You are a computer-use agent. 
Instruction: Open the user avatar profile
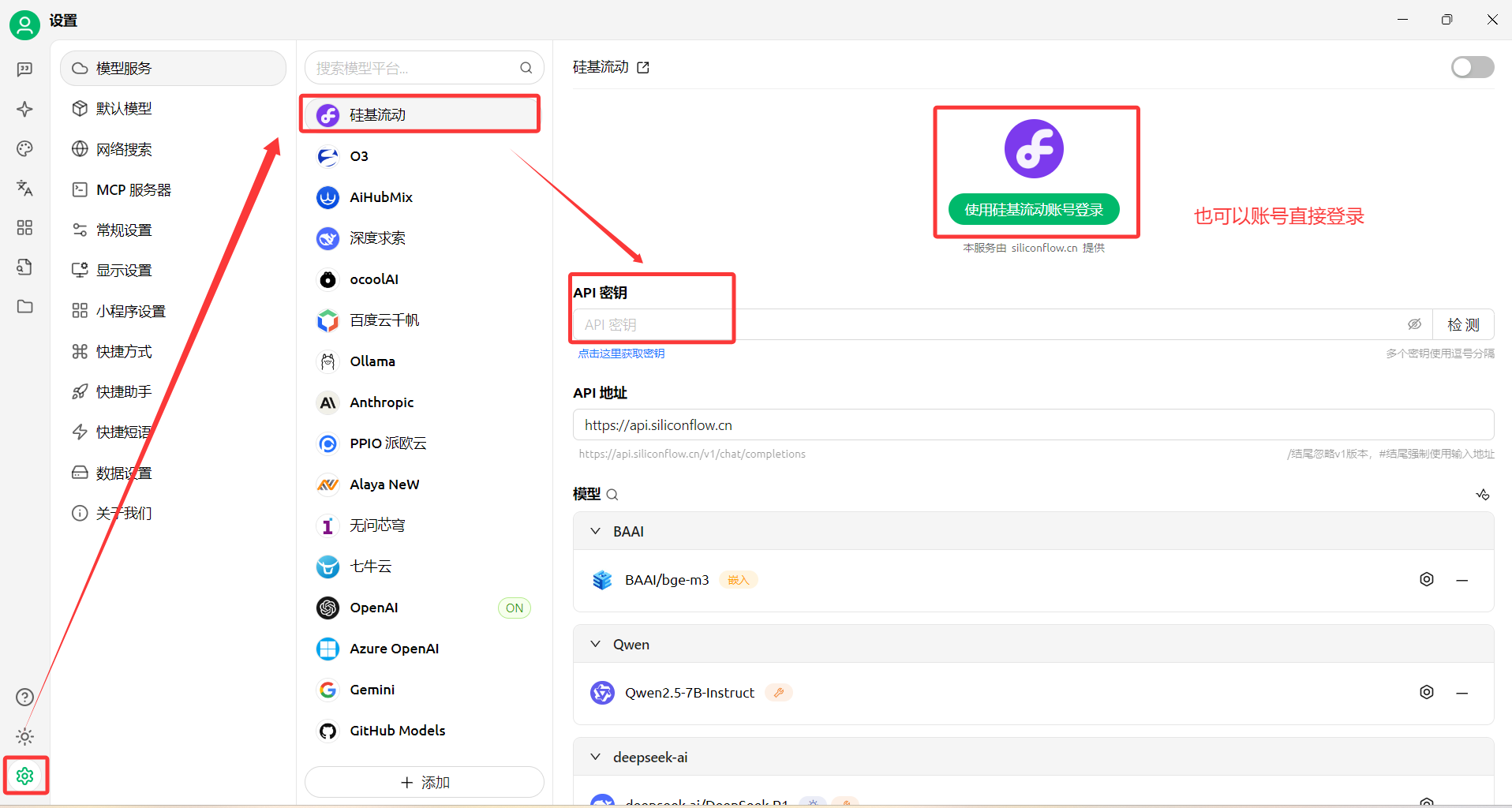[24, 25]
